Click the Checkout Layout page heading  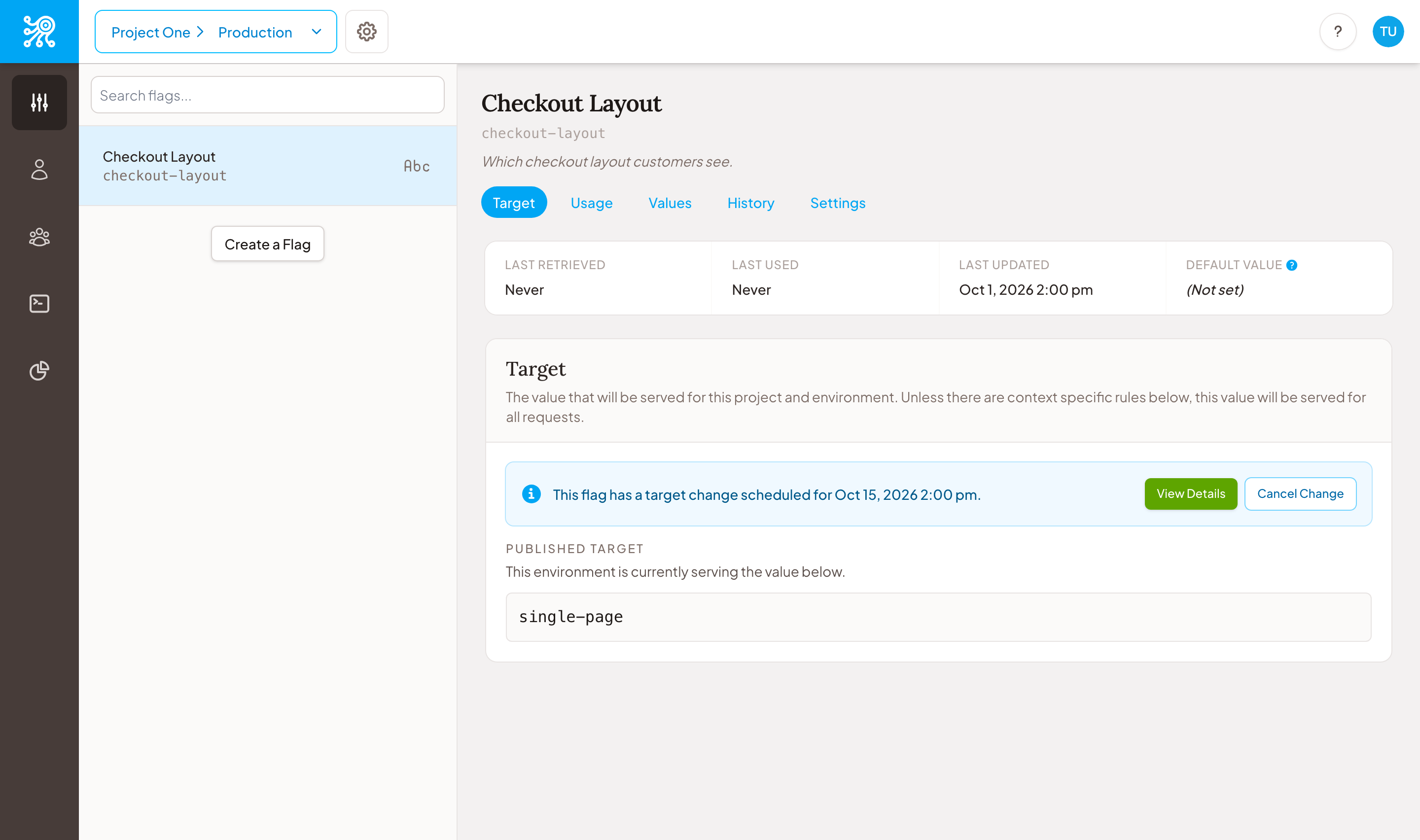[571, 104]
